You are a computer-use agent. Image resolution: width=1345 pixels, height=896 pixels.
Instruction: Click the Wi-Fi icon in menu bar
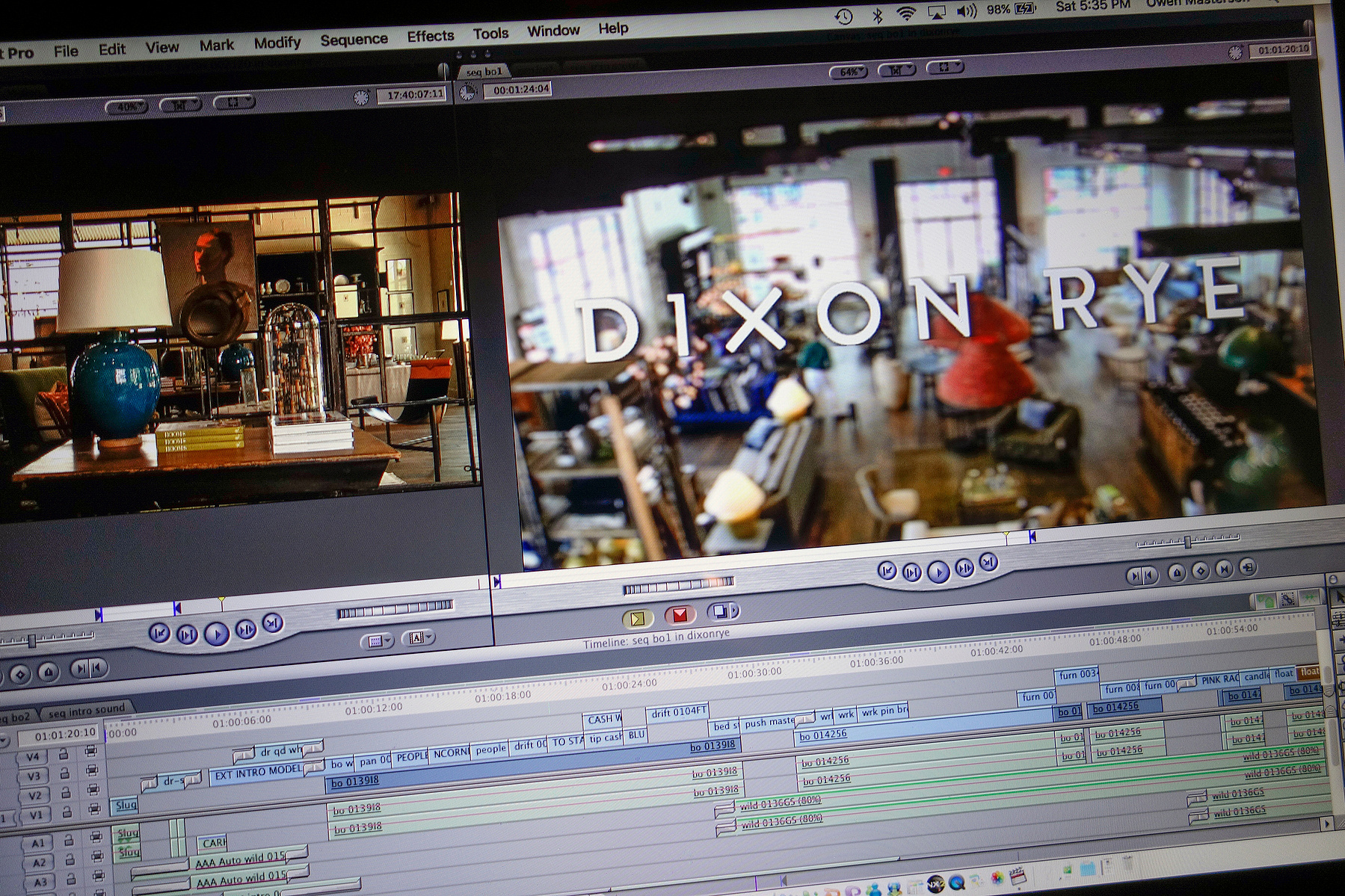[907, 13]
